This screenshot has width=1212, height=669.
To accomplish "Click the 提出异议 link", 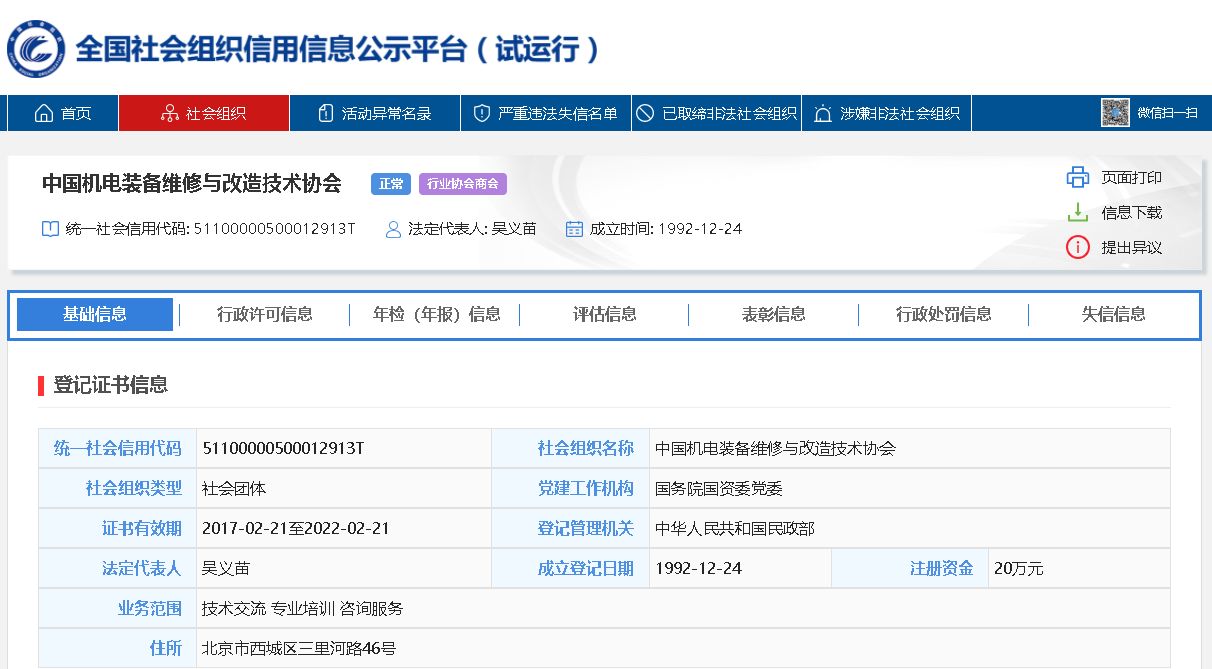I will tap(1132, 247).
